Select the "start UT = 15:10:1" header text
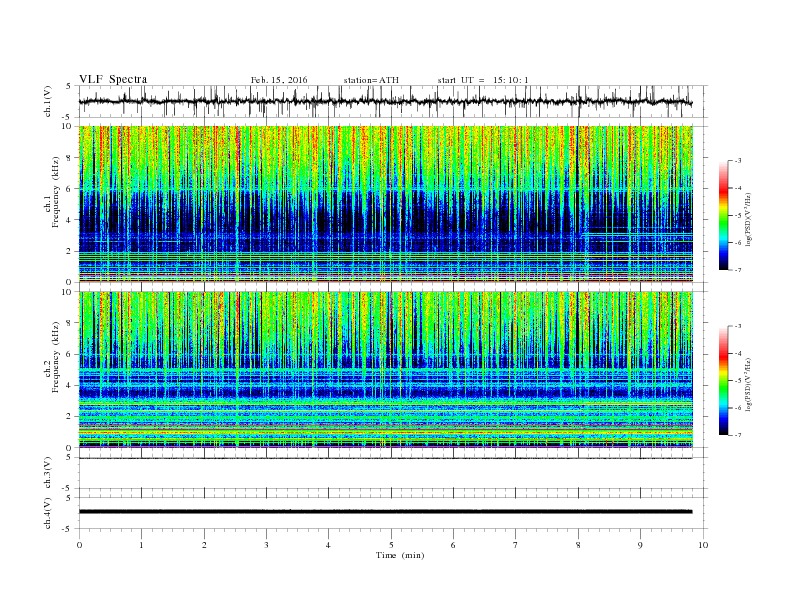 pos(483,80)
